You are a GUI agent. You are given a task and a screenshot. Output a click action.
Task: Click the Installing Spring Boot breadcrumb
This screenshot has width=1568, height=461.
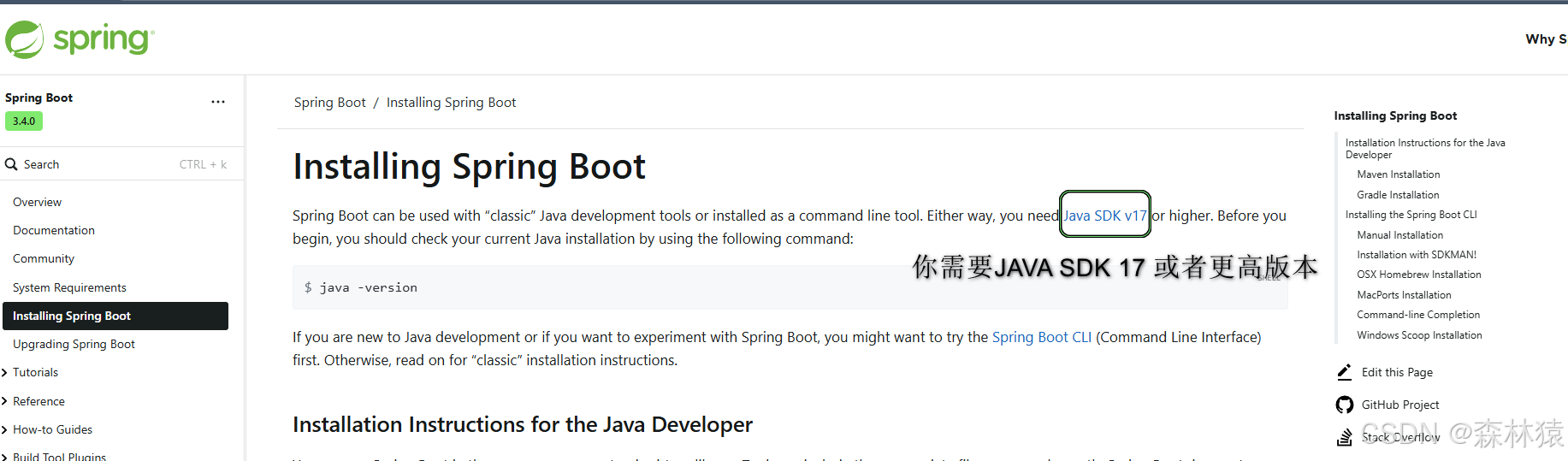[451, 103]
